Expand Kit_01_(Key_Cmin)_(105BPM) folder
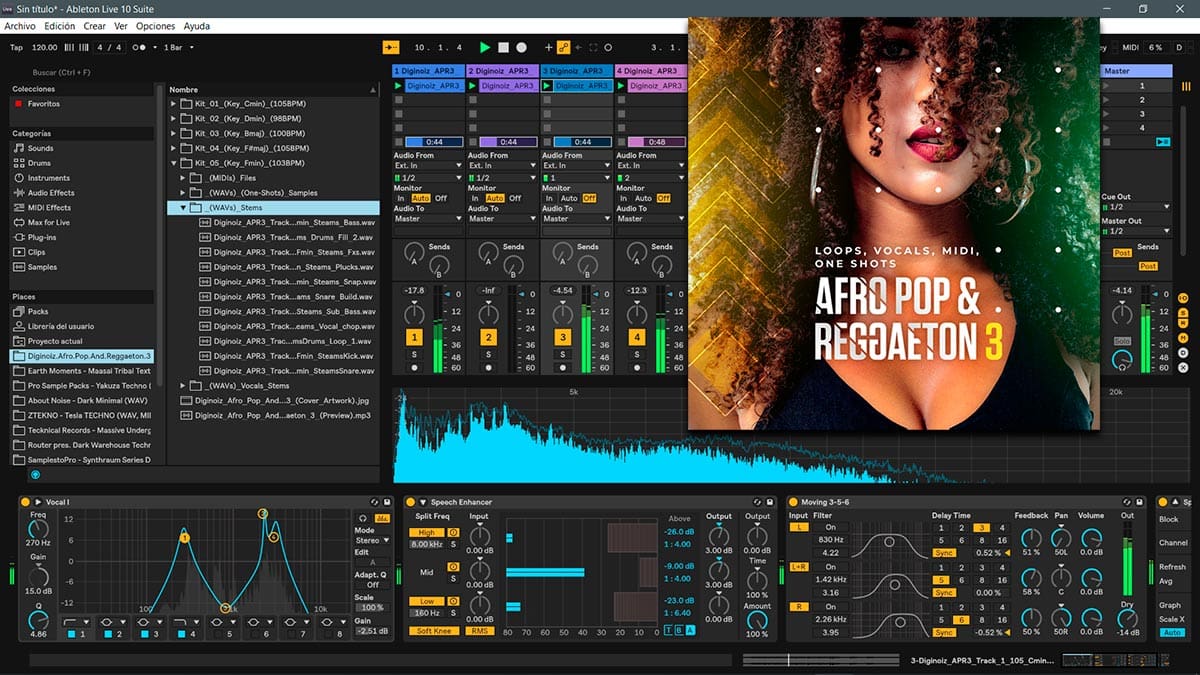The width and height of the screenshot is (1200, 675). pos(173,104)
